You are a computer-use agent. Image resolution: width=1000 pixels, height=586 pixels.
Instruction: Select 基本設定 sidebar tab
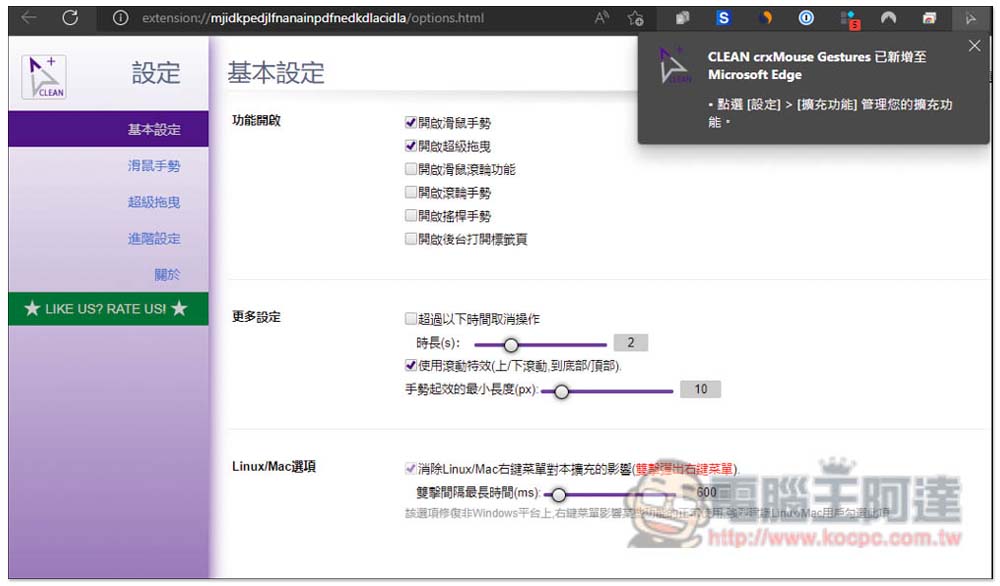[x=108, y=129]
